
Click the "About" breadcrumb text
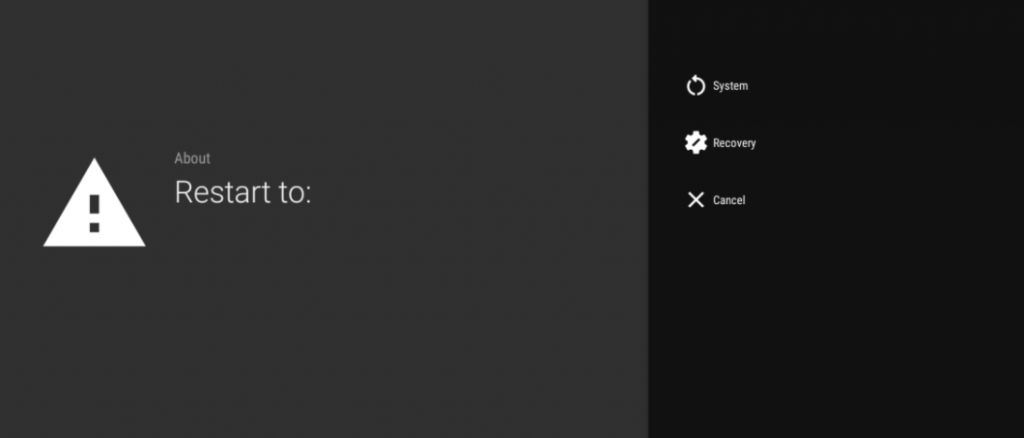[x=192, y=158]
